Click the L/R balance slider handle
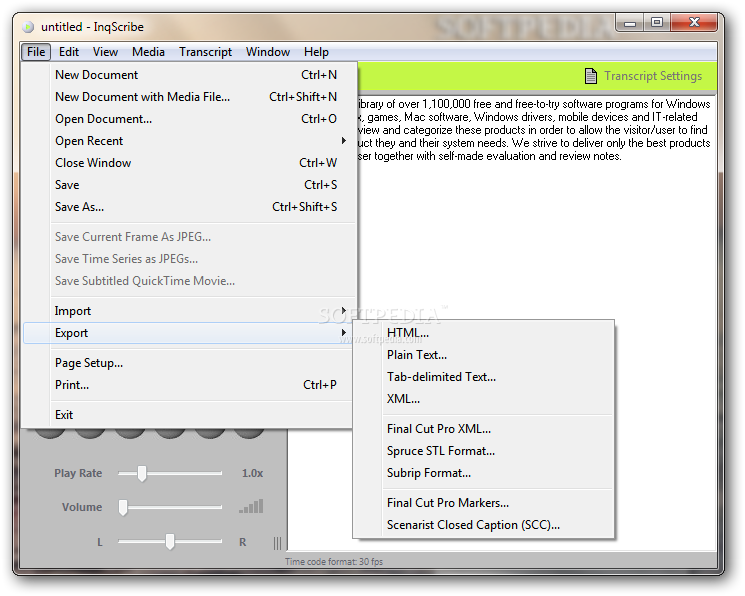745x596 pixels. (x=170, y=542)
